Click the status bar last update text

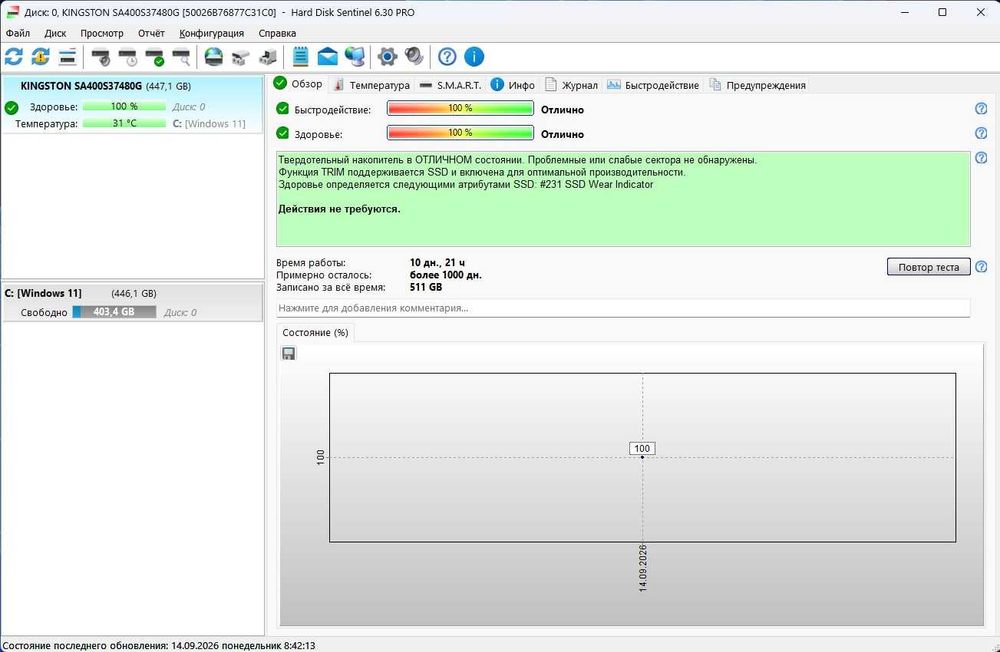[x=159, y=645]
